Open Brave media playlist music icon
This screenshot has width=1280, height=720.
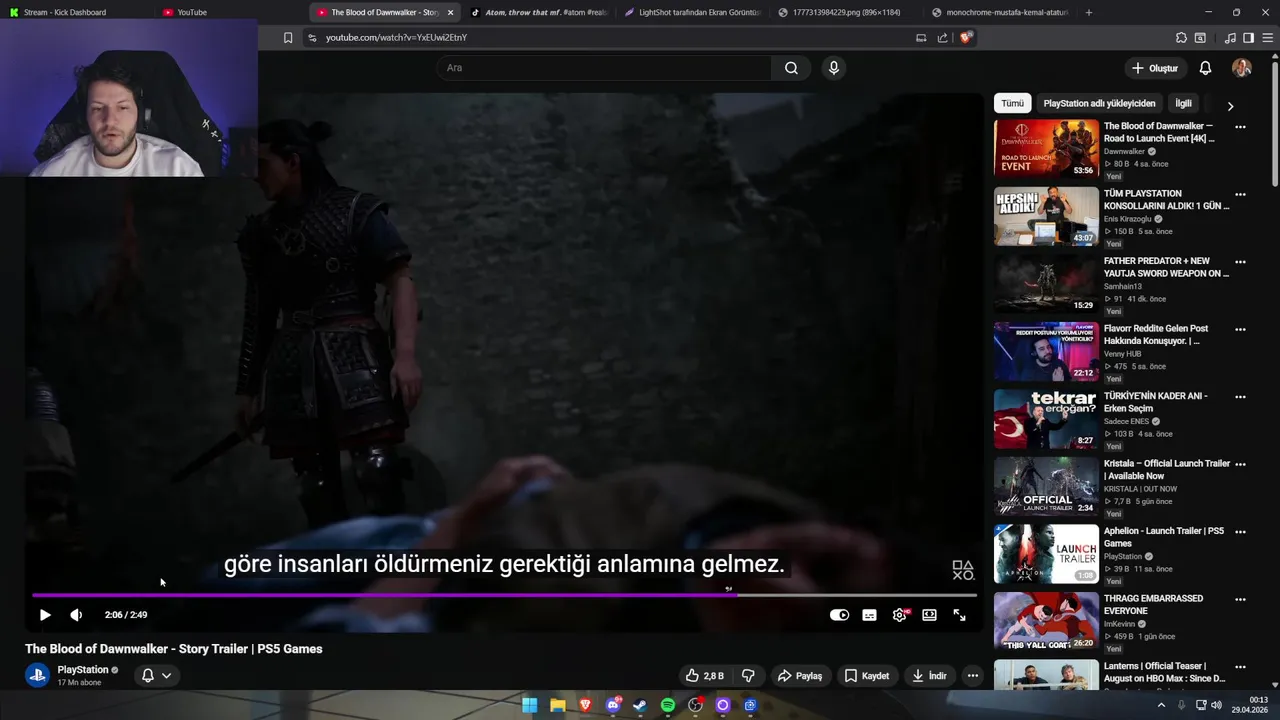[1230, 38]
